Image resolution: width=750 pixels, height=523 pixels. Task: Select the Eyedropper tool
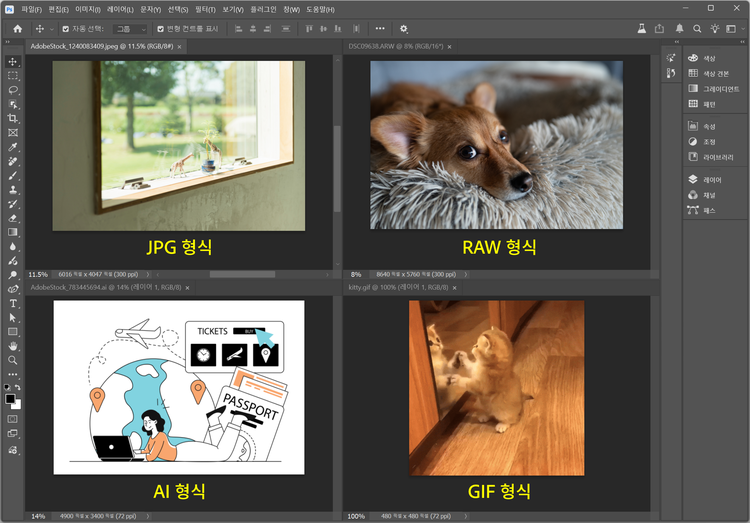12,147
